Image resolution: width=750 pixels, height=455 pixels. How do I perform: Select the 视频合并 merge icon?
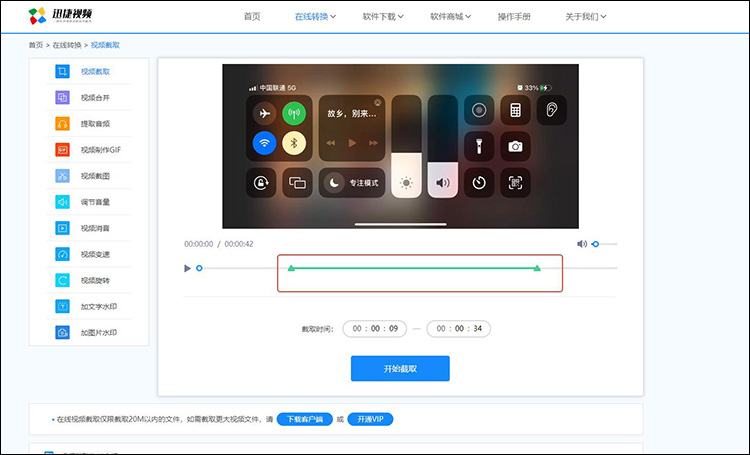62,98
